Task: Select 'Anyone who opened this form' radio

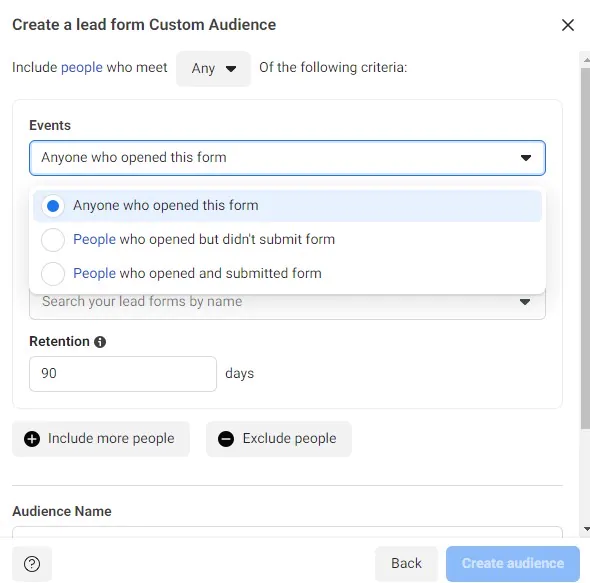Action: [53, 206]
